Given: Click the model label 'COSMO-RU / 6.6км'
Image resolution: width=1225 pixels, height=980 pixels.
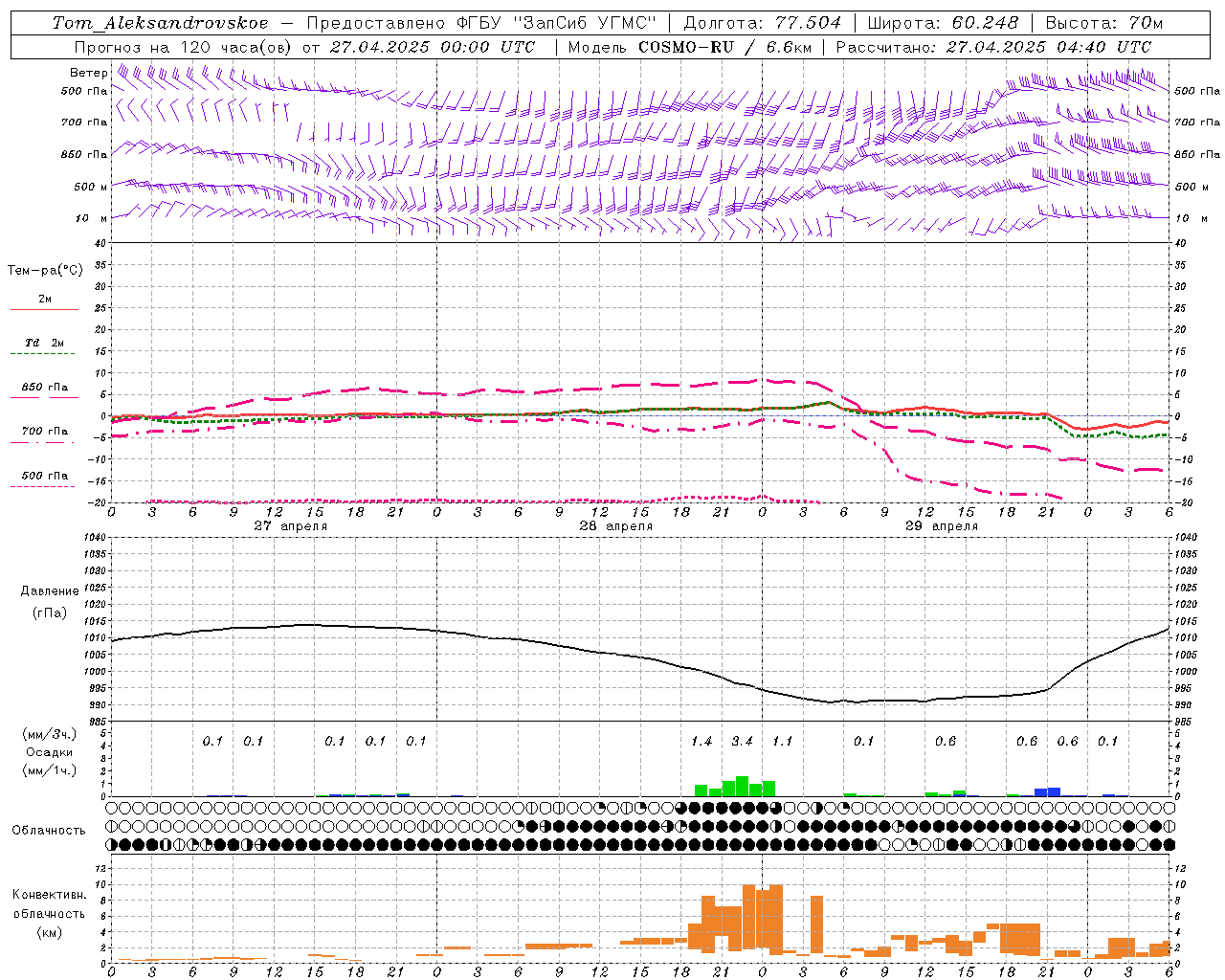Looking at the screenshot, I should pyautogui.click(x=724, y=47).
